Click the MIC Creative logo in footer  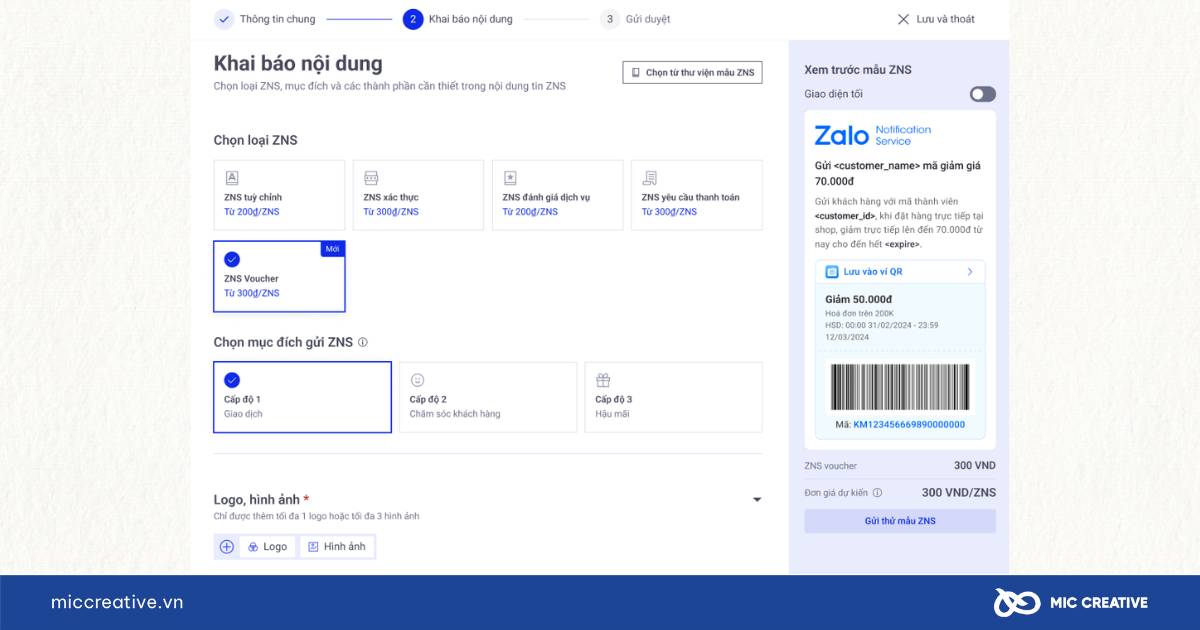point(1071,602)
